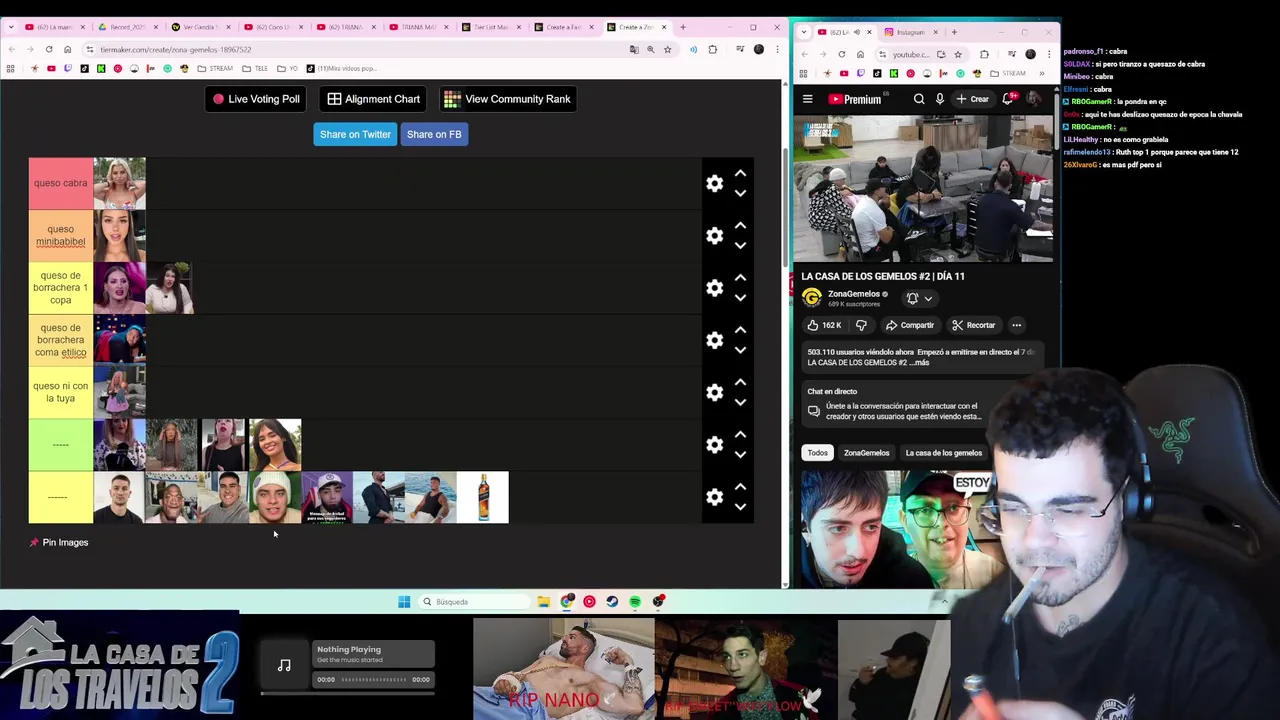The height and width of the screenshot is (720, 1280).
Task: Dislike the YouTube video
Action: click(x=861, y=325)
